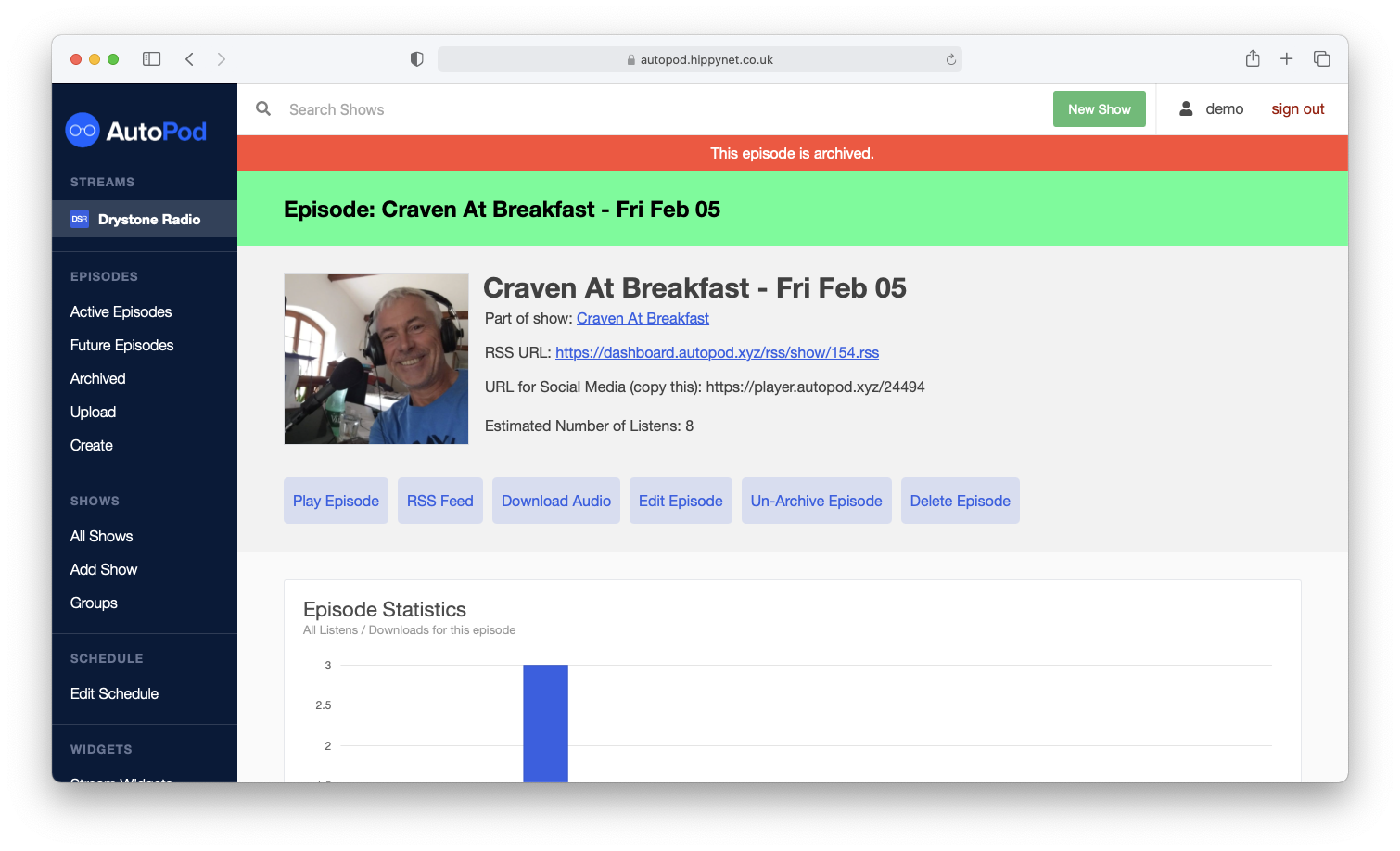
Task: Click the Estimated Number of Listens text
Action: click(590, 425)
